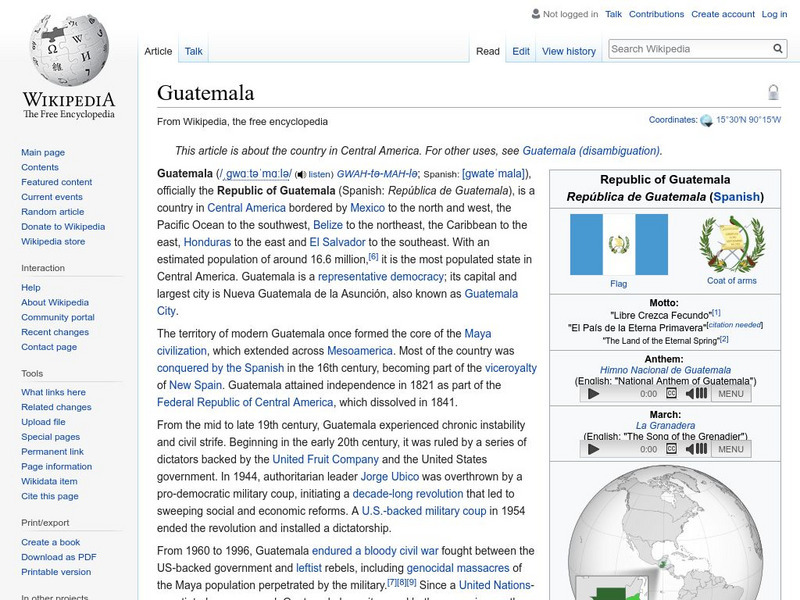Open Page information
This screenshot has width=800, height=600.
(57, 466)
